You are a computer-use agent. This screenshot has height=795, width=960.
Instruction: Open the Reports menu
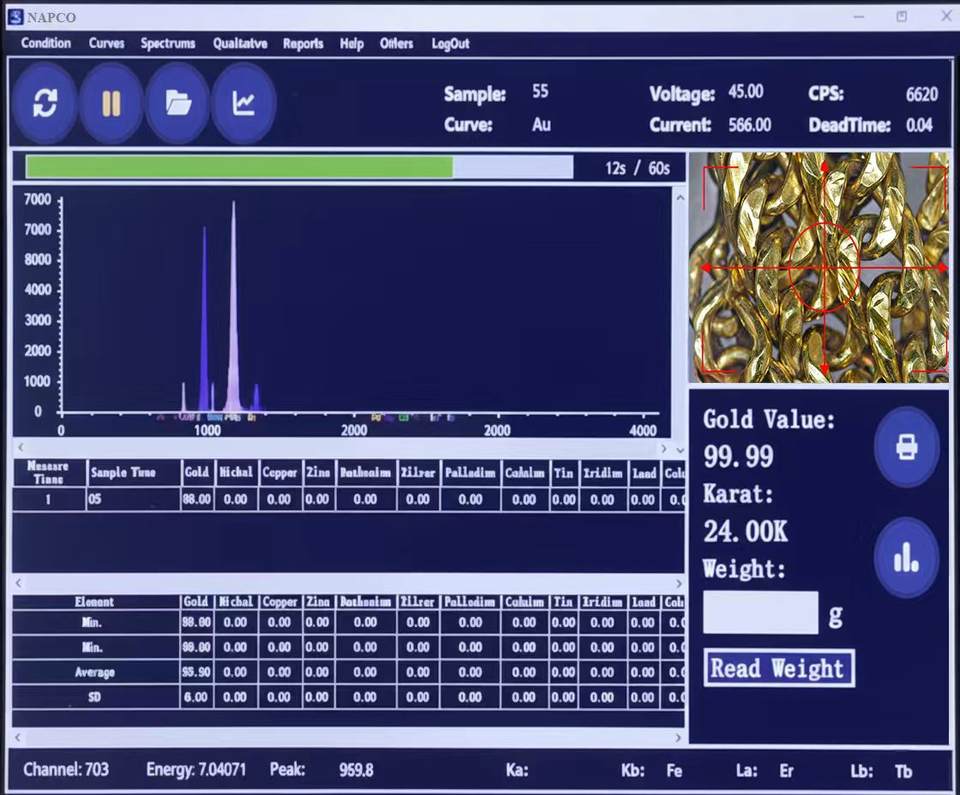click(x=303, y=44)
